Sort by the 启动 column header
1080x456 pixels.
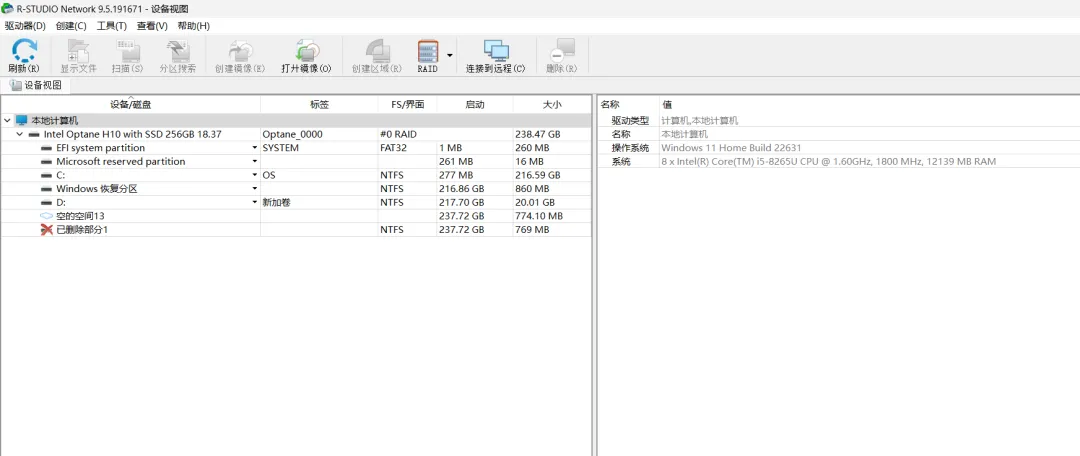click(x=475, y=105)
